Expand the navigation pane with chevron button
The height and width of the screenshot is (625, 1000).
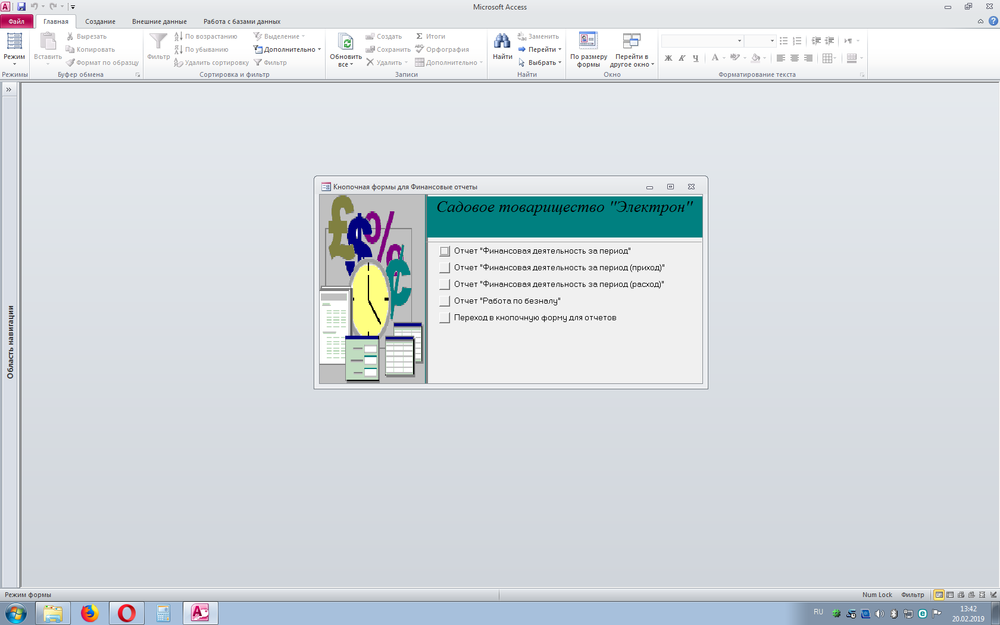pyautogui.click(x=8, y=90)
